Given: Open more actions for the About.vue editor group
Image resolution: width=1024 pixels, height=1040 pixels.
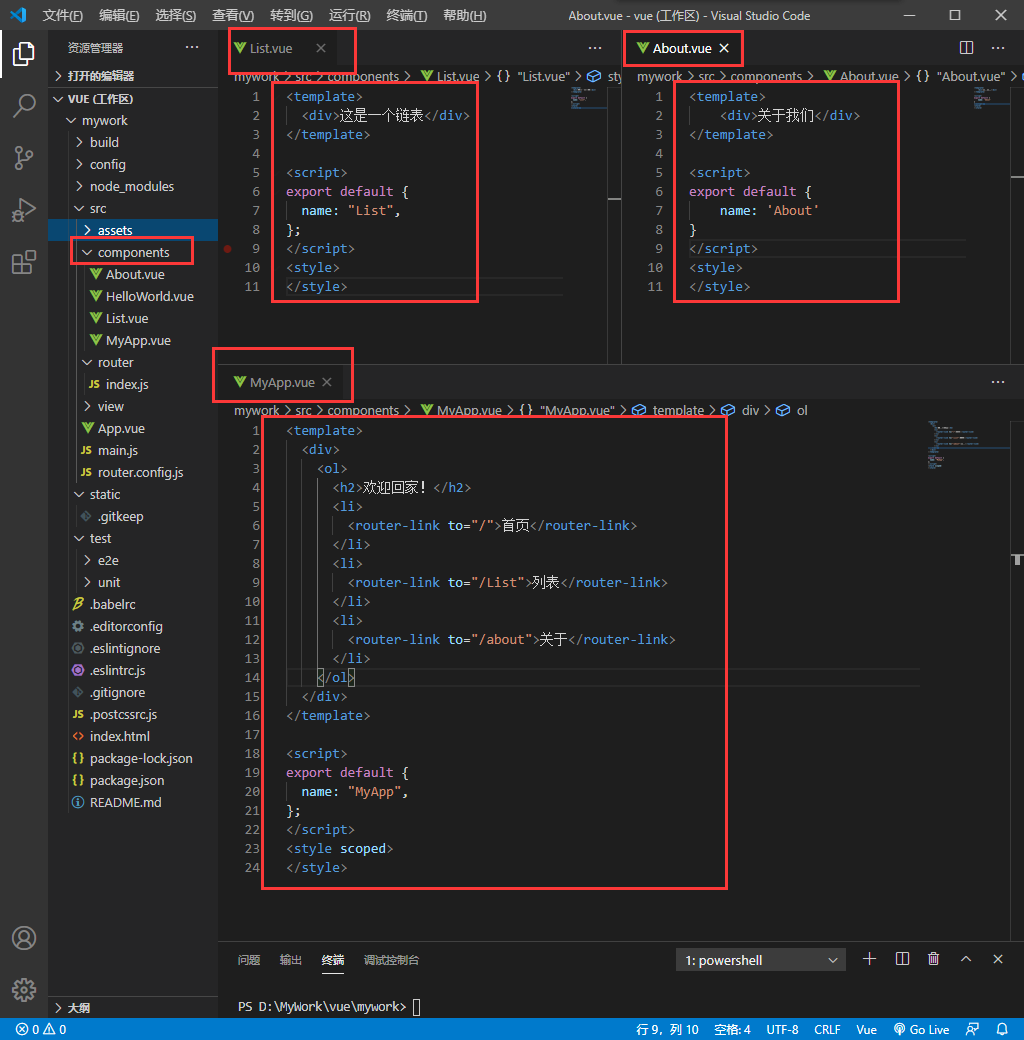Looking at the screenshot, I should point(997,48).
